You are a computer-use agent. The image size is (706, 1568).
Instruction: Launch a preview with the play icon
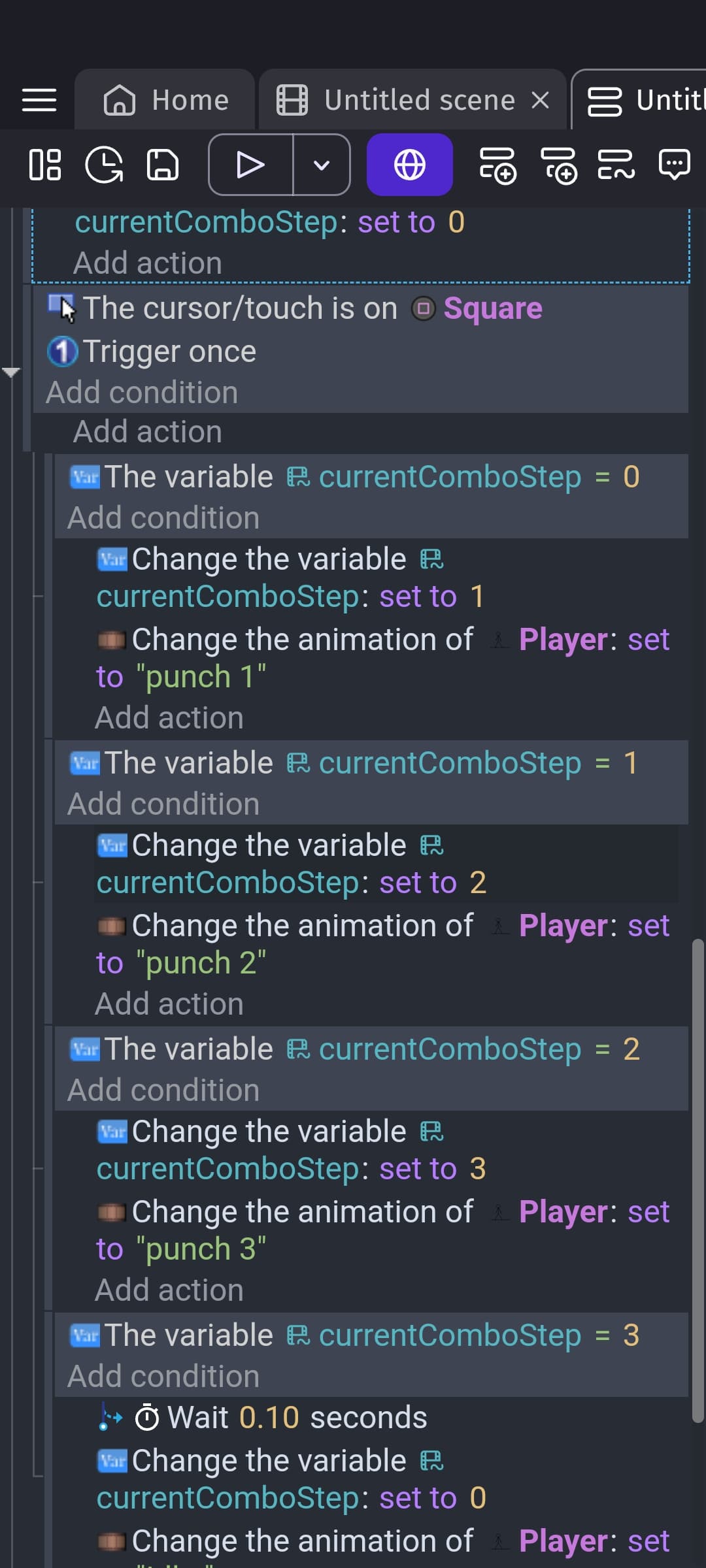click(x=251, y=165)
